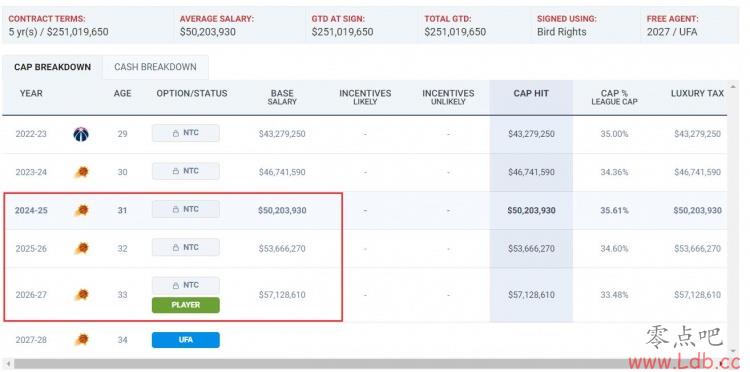The image size is (750, 372).
Task: Click the NTC badge for 2023-24
Action: pos(186,171)
